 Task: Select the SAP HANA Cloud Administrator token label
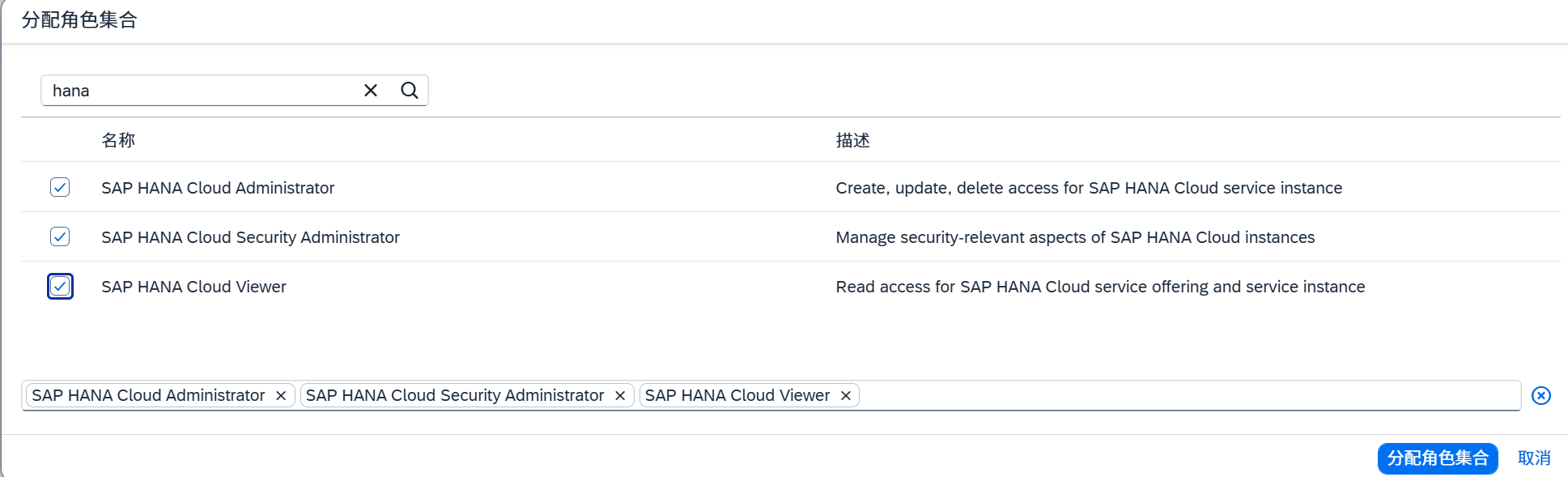click(x=148, y=395)
